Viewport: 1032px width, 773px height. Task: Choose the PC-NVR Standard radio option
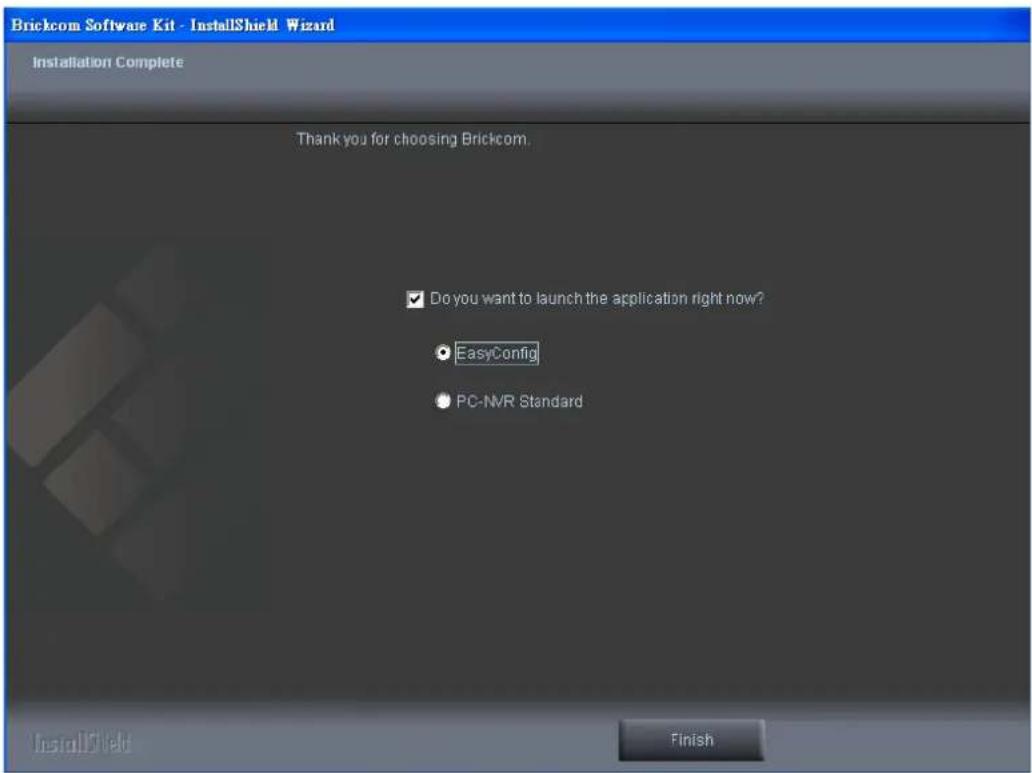click(x=443, y=401)
